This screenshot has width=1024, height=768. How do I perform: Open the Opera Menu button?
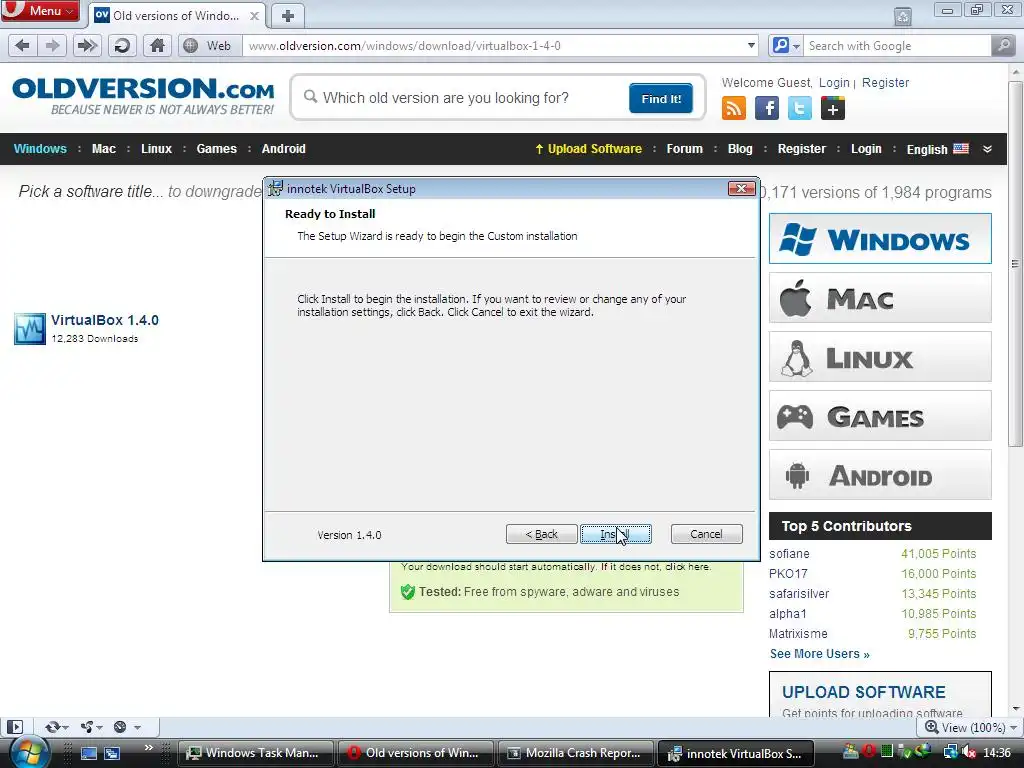pos(40,10)
